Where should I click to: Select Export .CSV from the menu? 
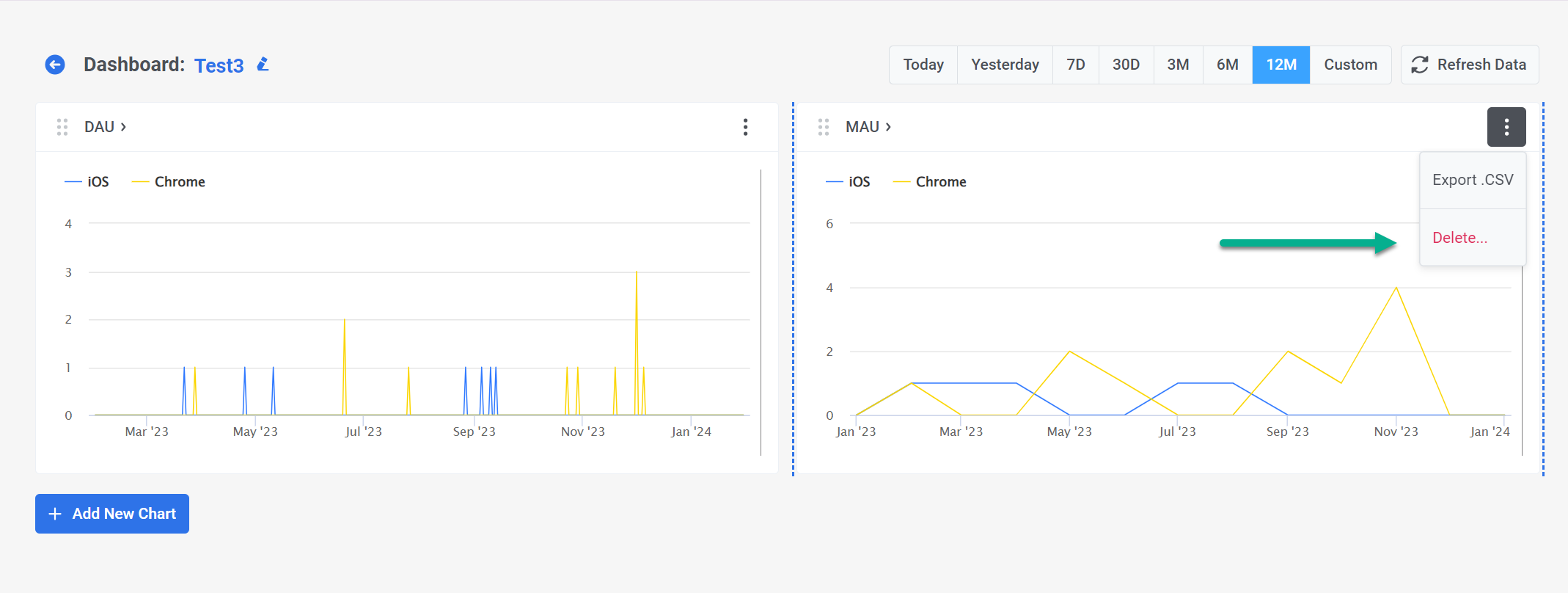point(1472,180)
